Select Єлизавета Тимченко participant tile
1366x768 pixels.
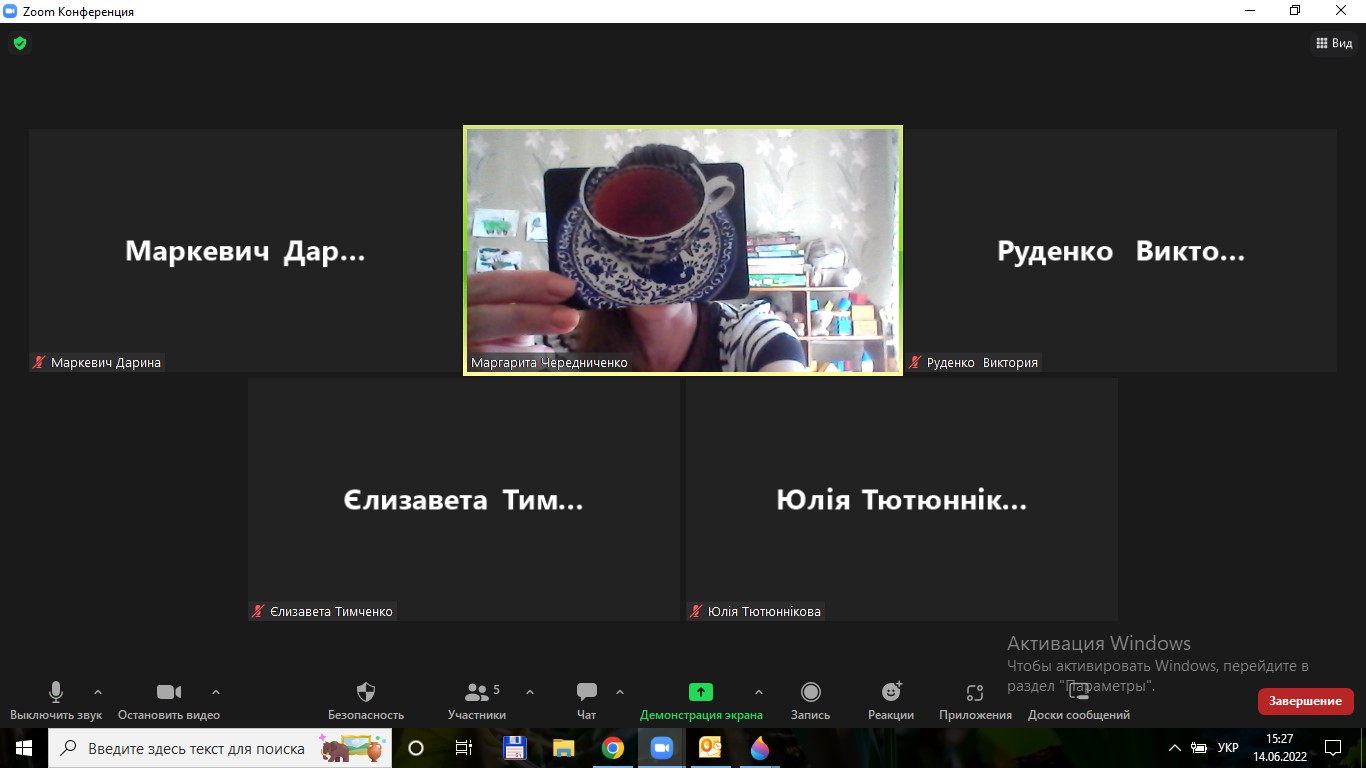(464, 499)
